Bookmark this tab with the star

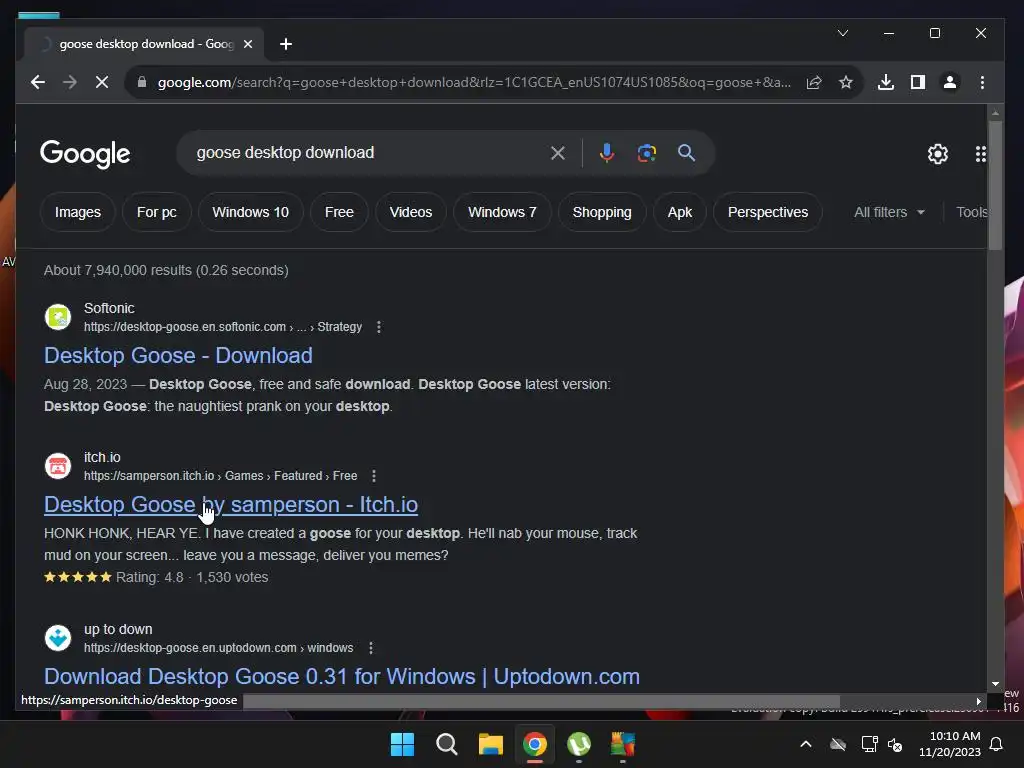[846, 82]
